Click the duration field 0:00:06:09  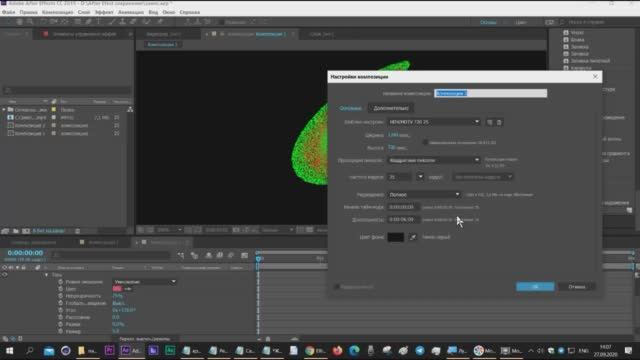point(403,220)
